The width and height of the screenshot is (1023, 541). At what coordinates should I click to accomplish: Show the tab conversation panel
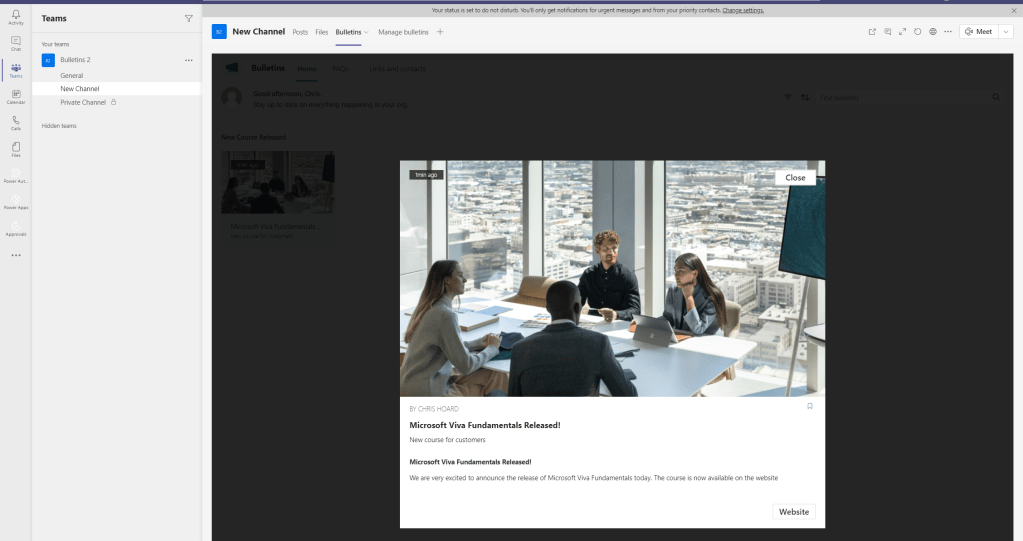point(887,32)
